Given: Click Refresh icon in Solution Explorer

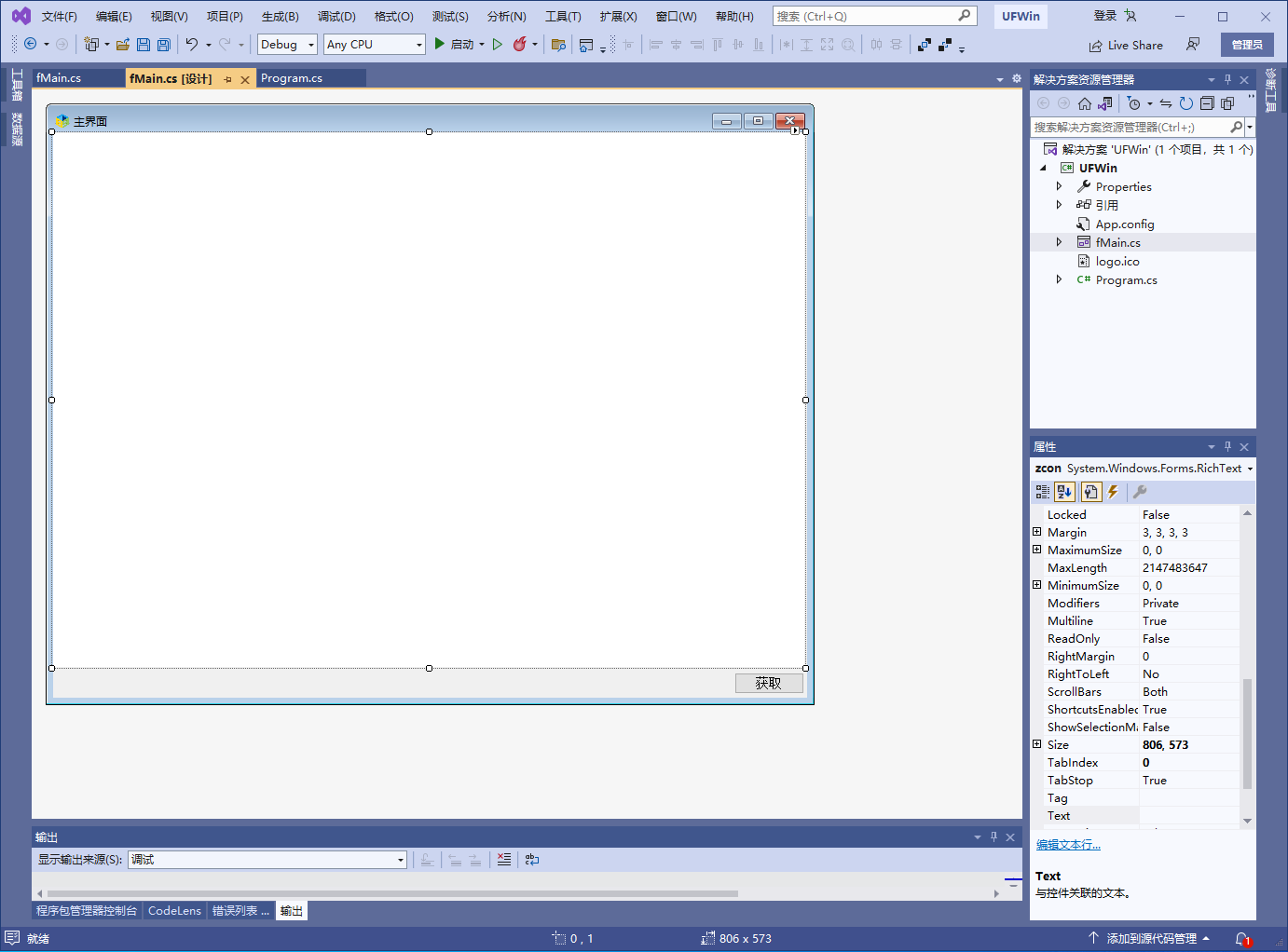Looking at the screenshot, I should [1185, 103].
